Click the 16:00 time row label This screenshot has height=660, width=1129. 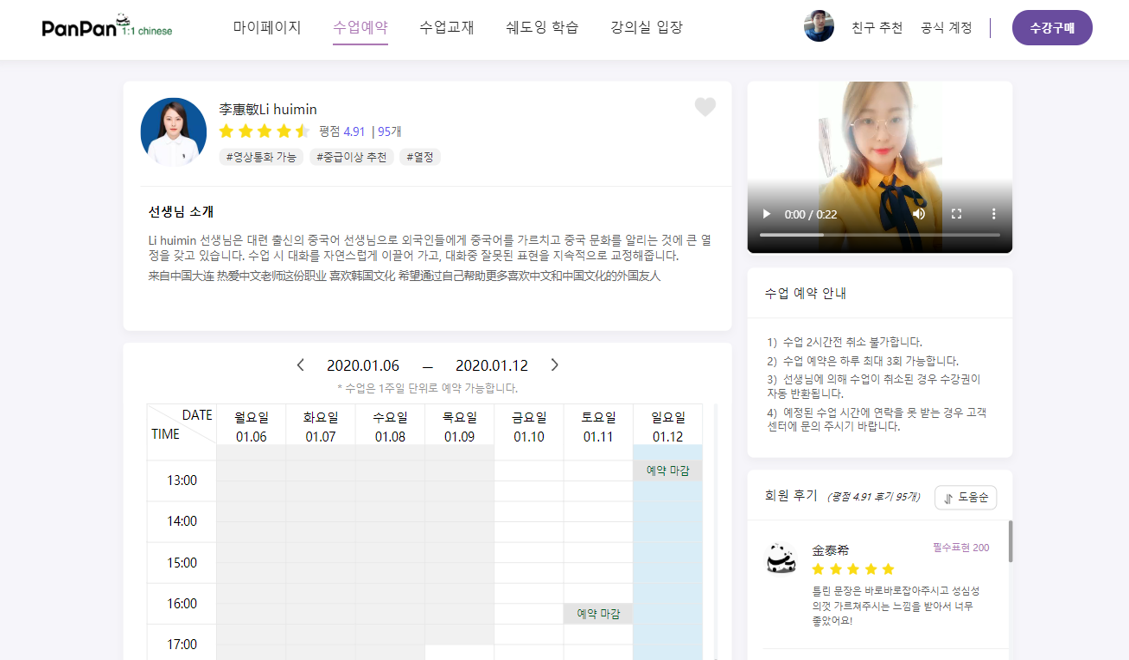click(181, 604)
